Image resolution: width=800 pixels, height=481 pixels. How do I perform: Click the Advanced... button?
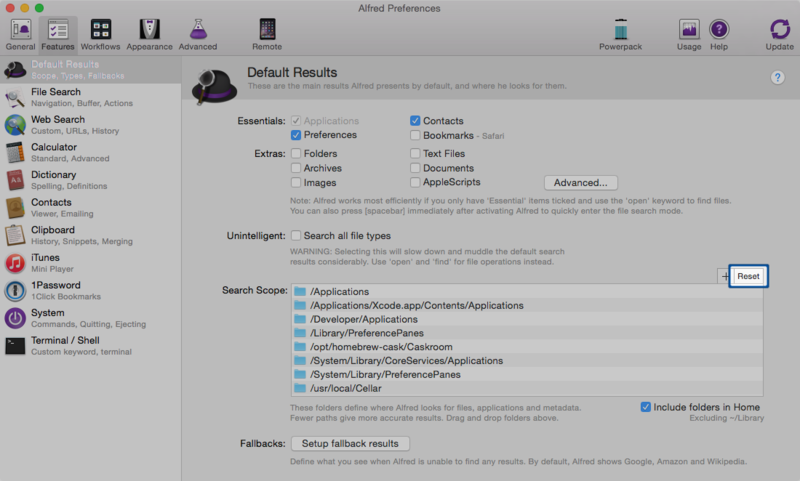point(581,183)
